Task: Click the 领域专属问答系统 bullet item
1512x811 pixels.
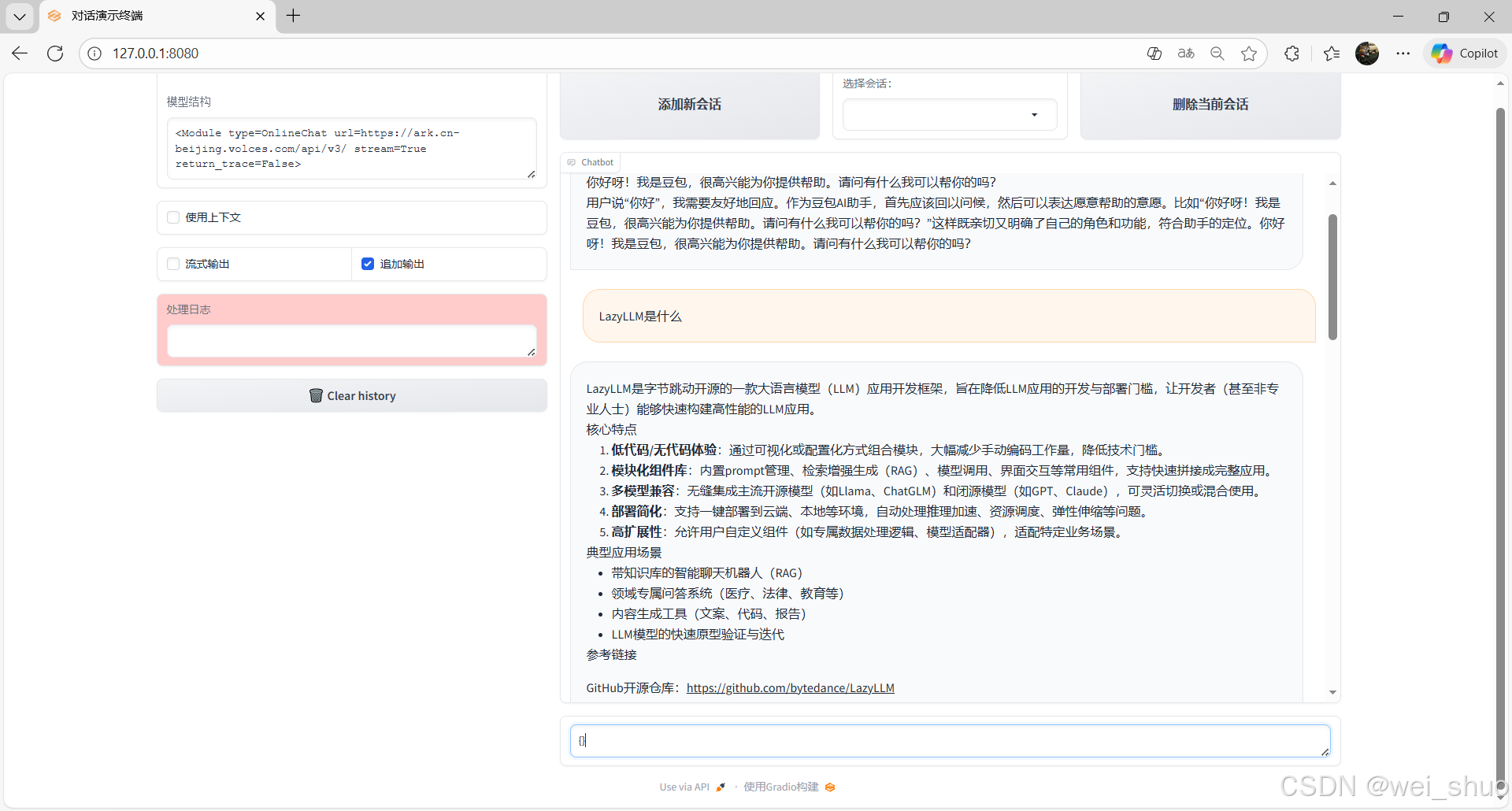Action: (728, 593)
